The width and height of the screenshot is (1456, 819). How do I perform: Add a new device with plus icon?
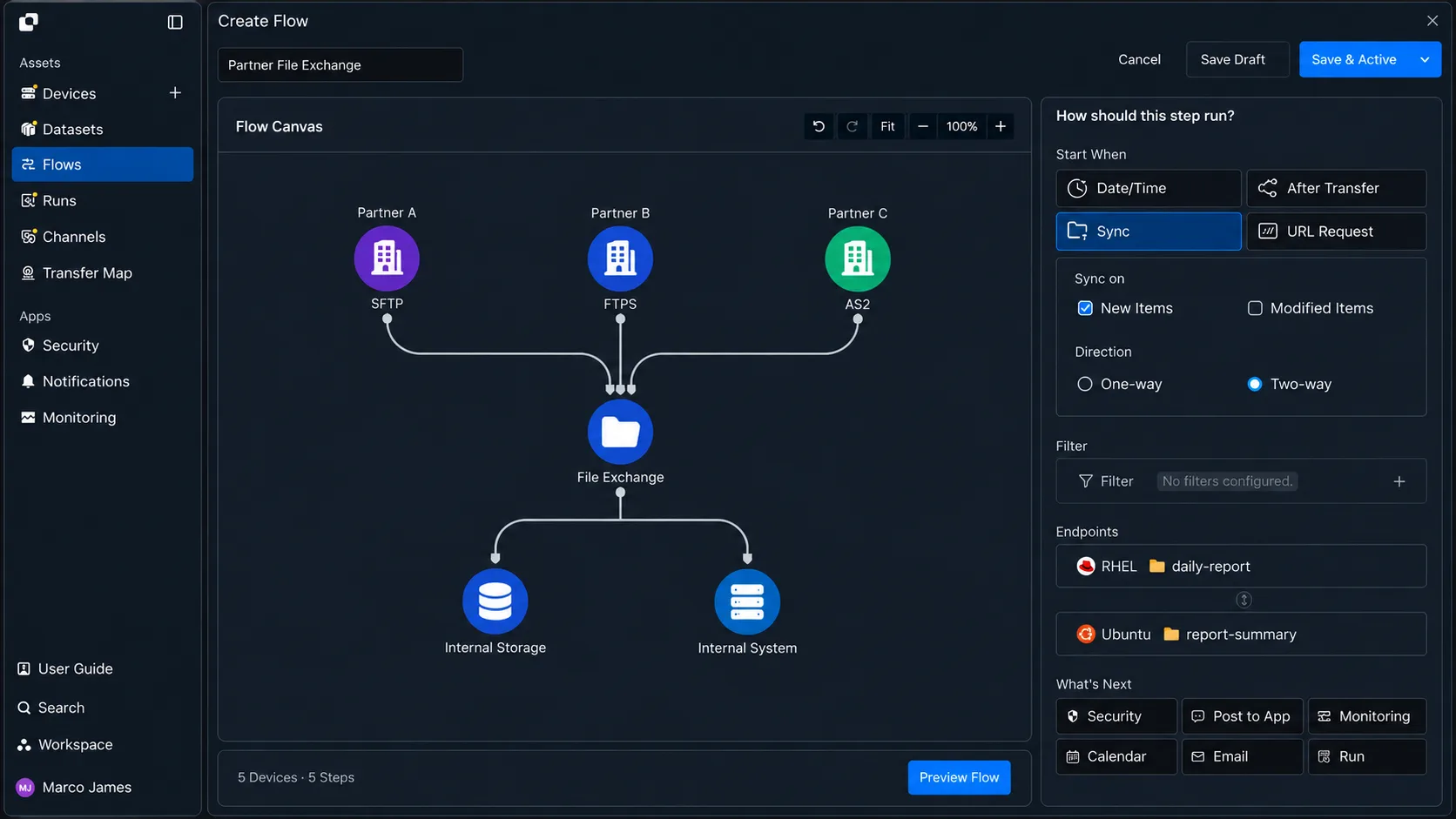point(175,92)
